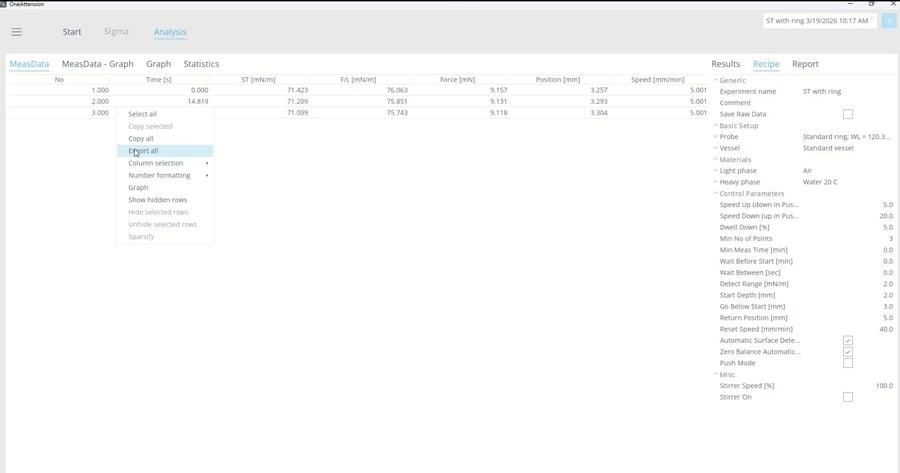
Task: Click the Reset Speed value 40.0
Action: (886, 329)
